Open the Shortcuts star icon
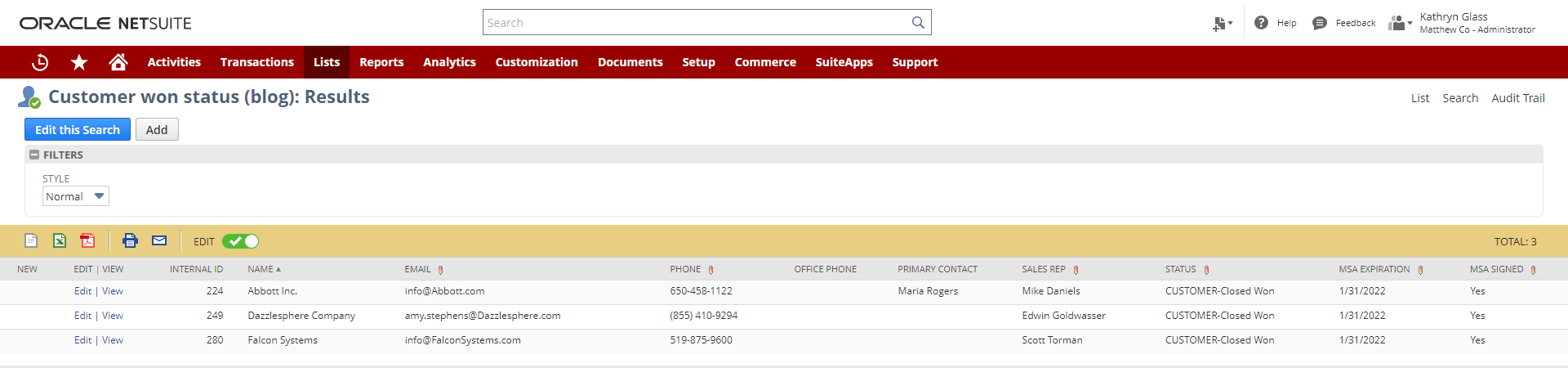 (79, 62)
